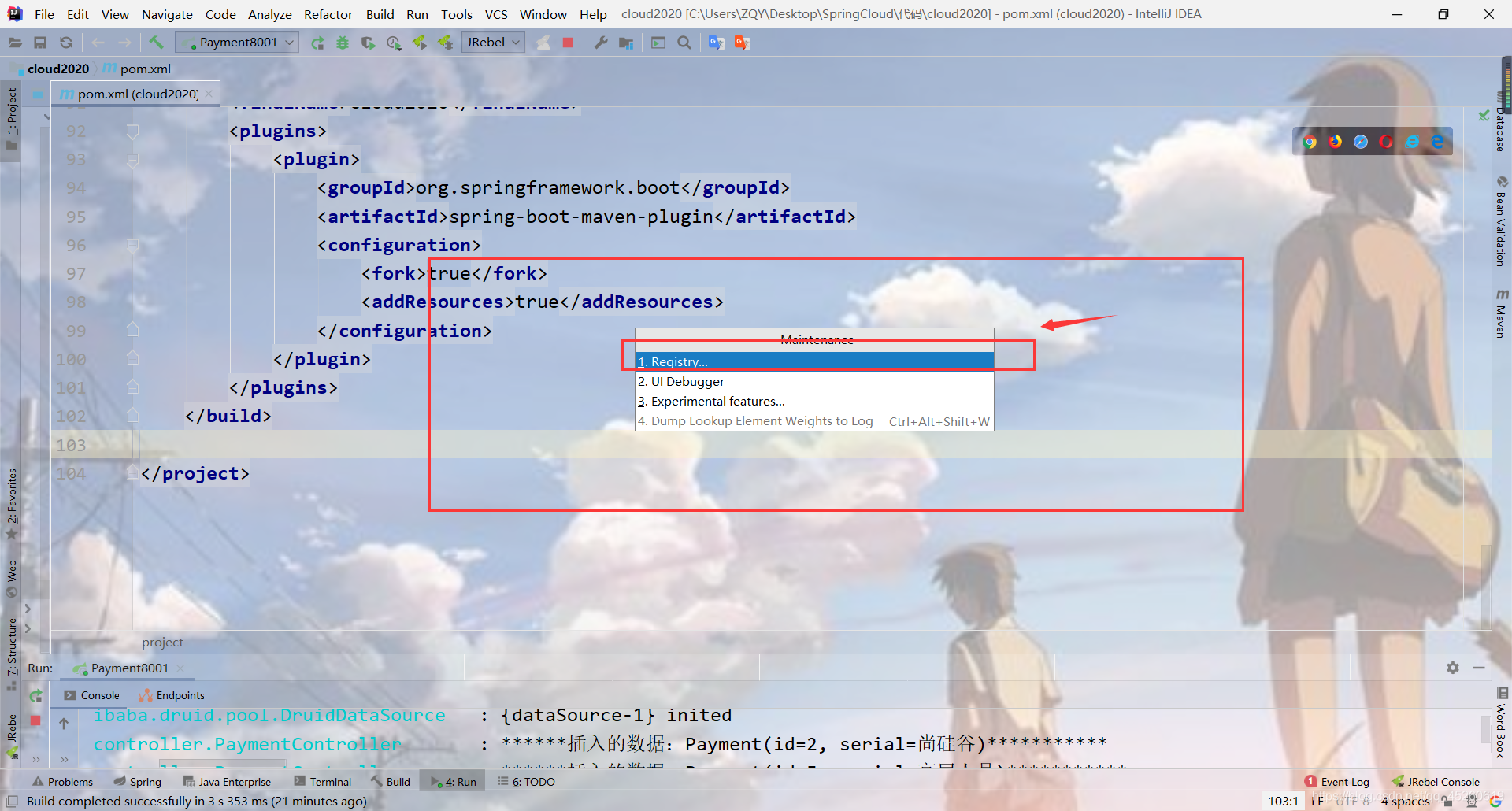Click the red Google Translate icon
The width and height of the screenshot is (1512, 811).
[742, 43]
